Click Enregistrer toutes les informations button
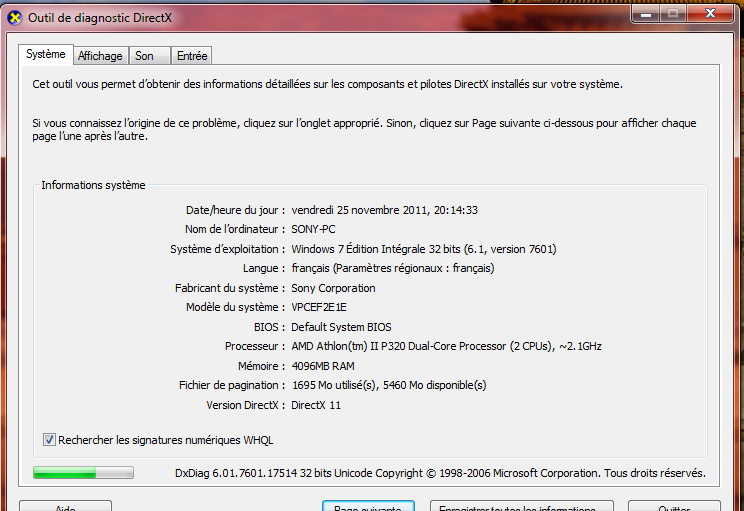This screenshot has width=744, height=511. 521,506
